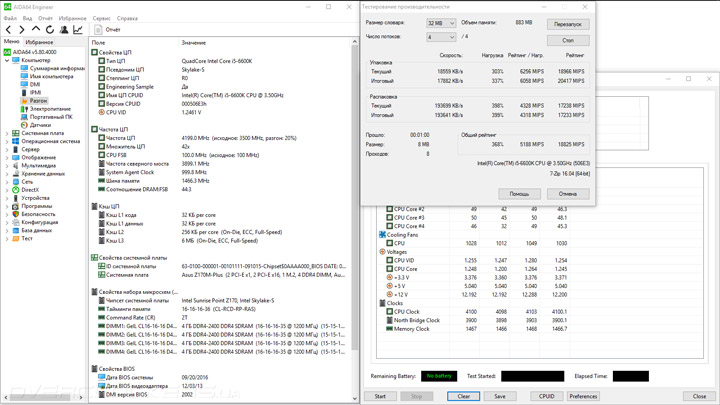This screenshot has width=720, height=405.
Task: Toggle the CPU Clock checkbox
Action: [x=389, y=312]
